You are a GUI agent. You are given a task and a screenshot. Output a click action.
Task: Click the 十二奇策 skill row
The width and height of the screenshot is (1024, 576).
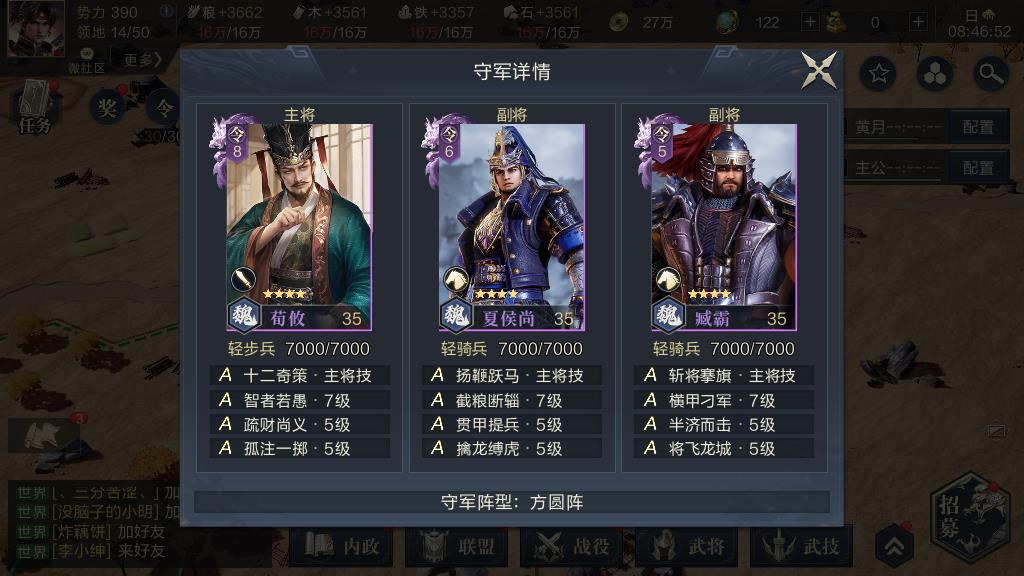click(300, 376)
